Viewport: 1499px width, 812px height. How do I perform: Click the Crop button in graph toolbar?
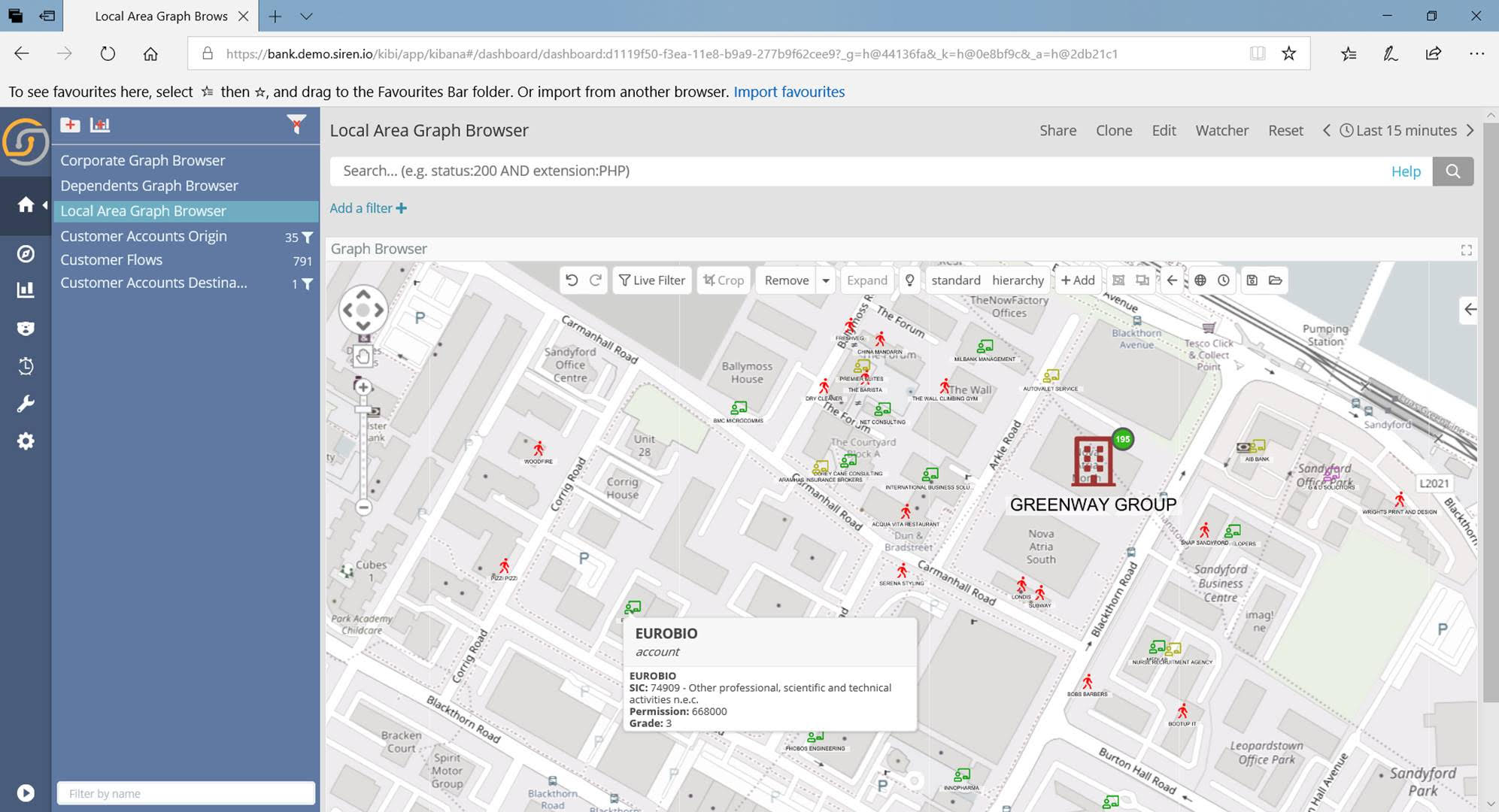click(x=724, y=280)
